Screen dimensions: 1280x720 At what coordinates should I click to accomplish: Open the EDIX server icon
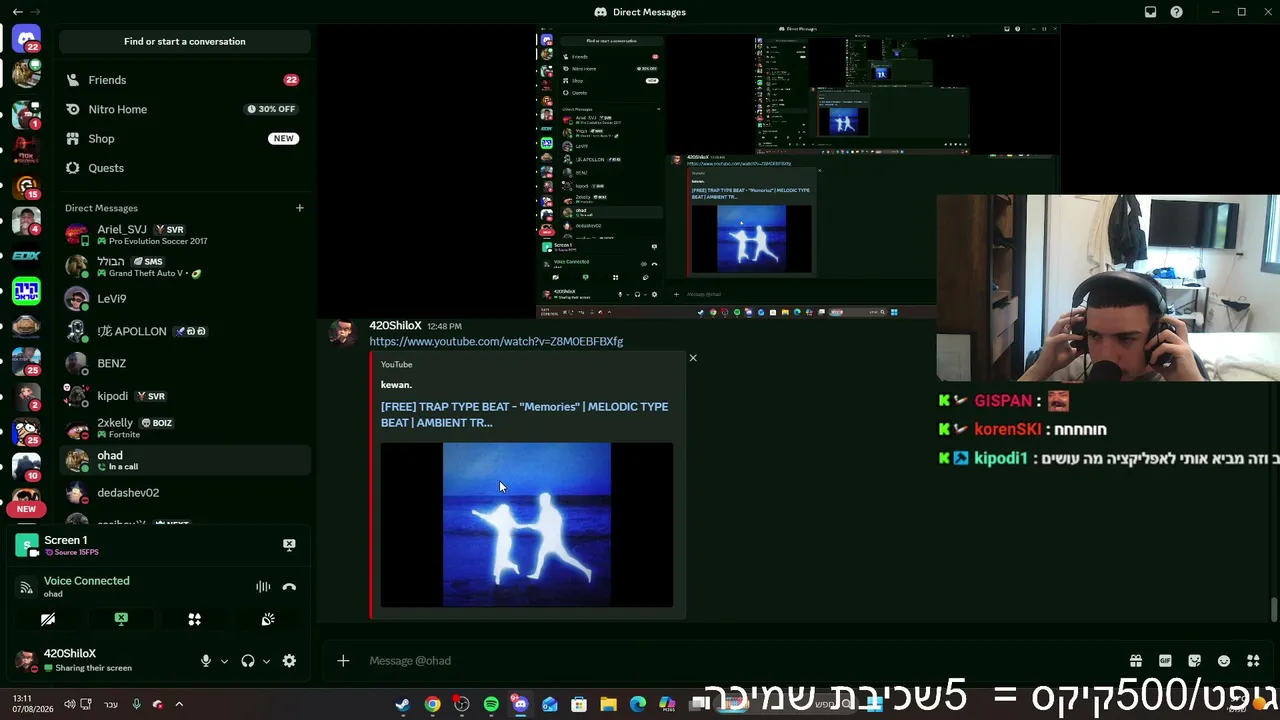[x=26, y=256]
